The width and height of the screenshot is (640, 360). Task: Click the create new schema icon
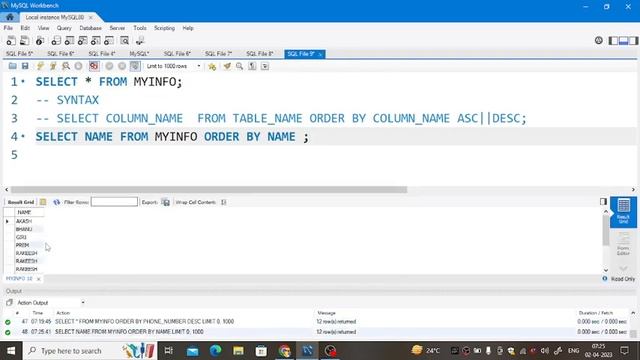(x=56, y=40)
